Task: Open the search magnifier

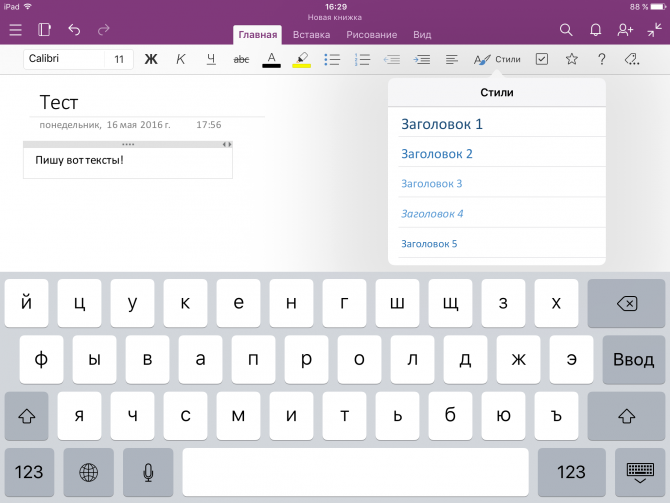Action: click(x=566, y=30)
